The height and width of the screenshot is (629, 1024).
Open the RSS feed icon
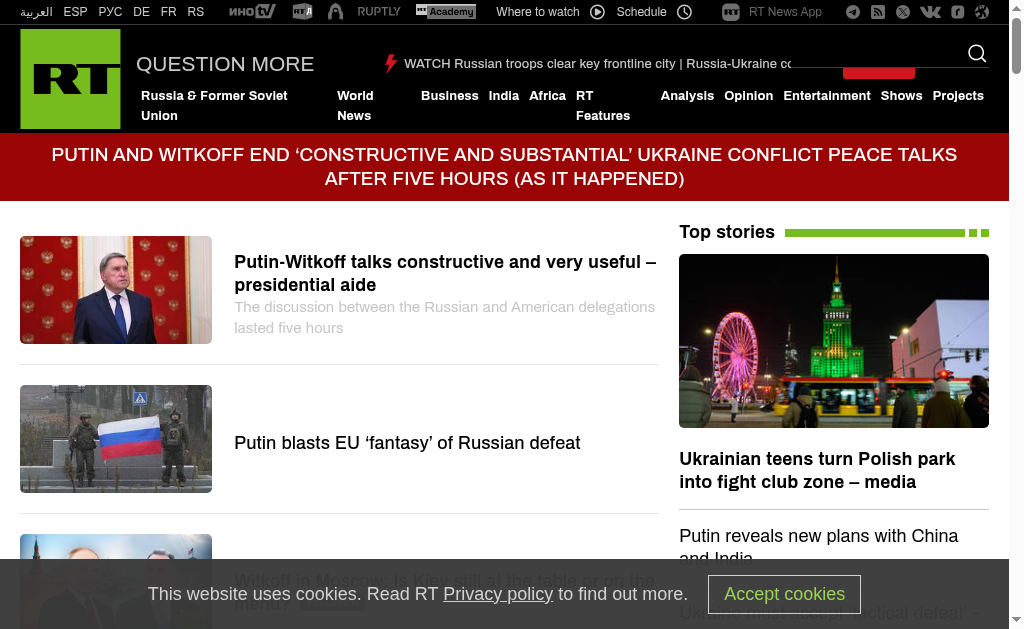click(878, 12)
